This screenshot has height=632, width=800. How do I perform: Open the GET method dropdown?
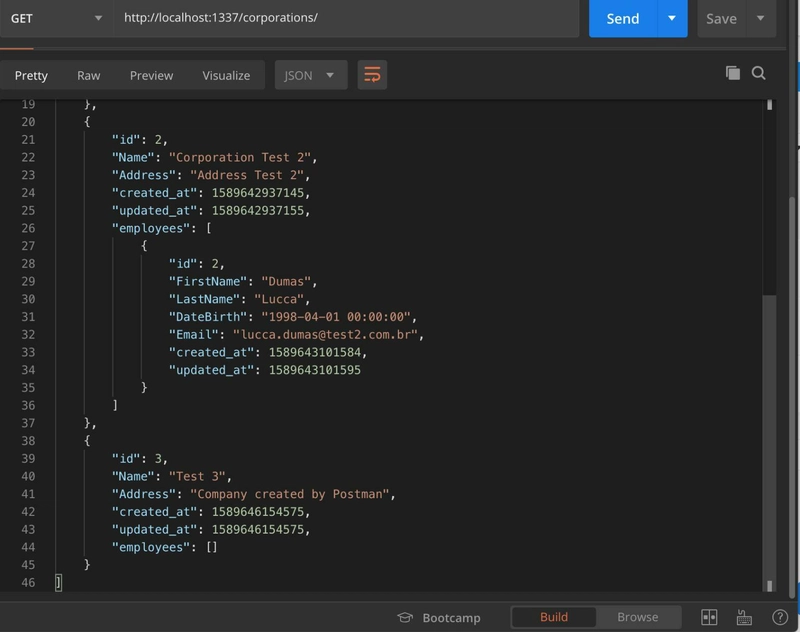tap(56, 18)
